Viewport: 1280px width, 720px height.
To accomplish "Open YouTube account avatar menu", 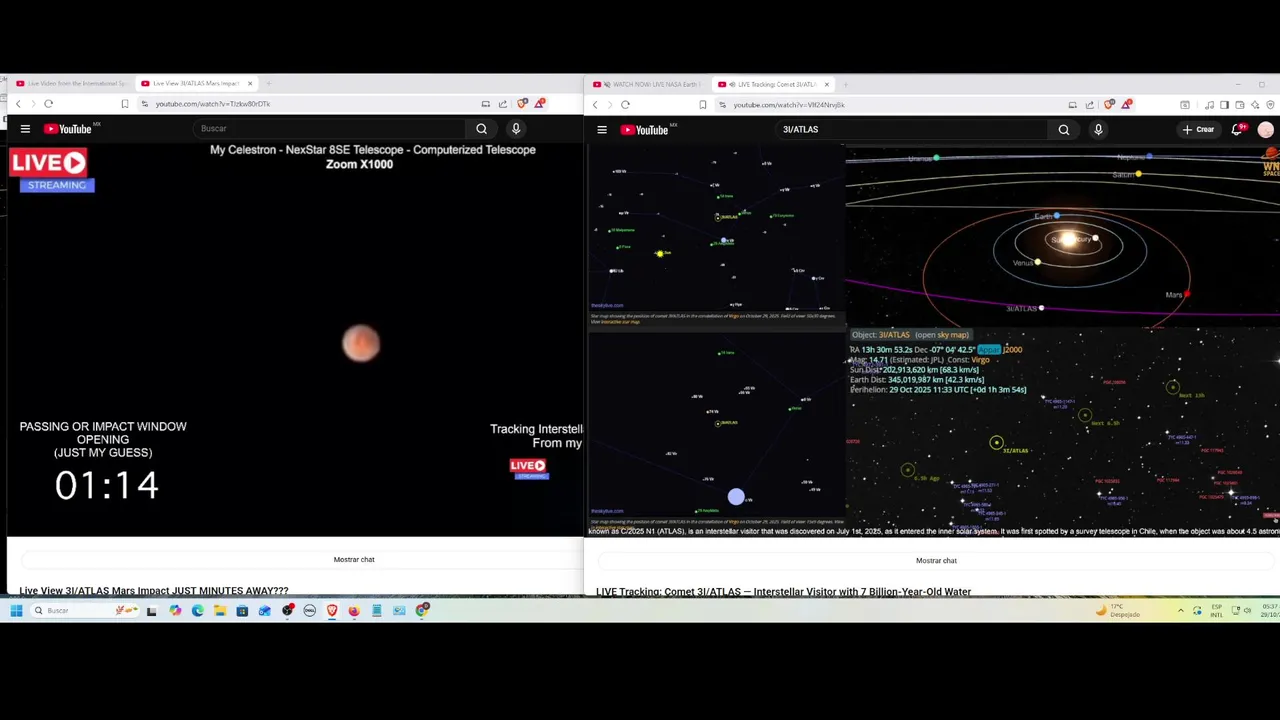I will click(x=1266, y=129).
